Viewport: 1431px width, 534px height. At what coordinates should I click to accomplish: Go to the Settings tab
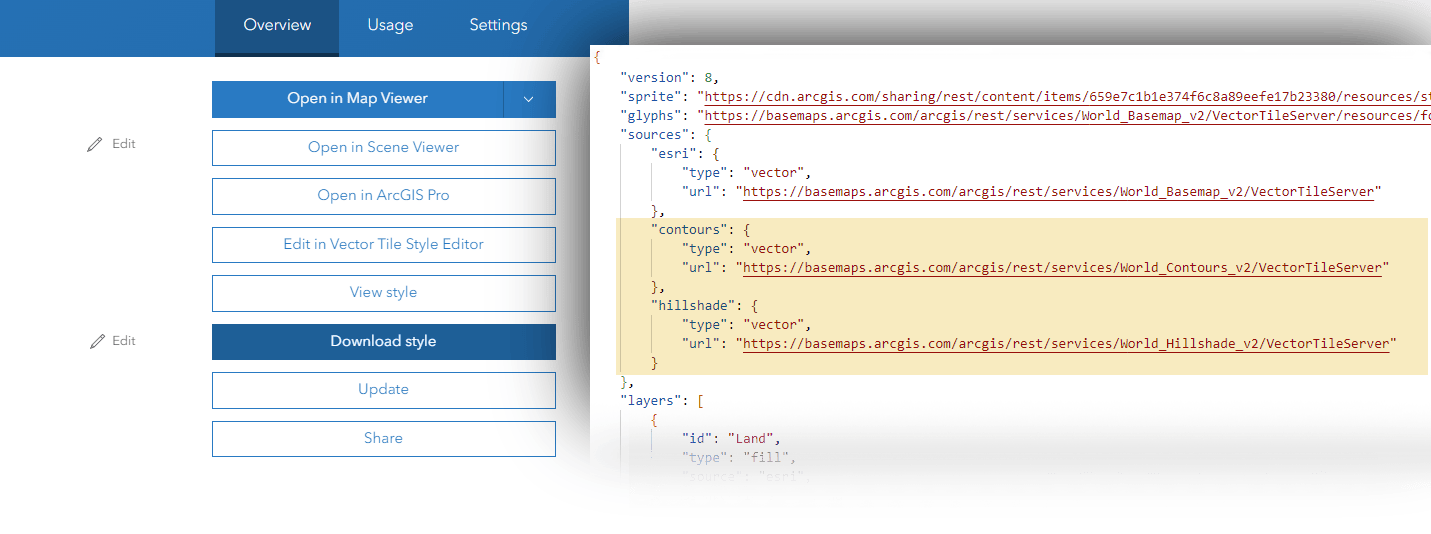[x=498, y=25]
